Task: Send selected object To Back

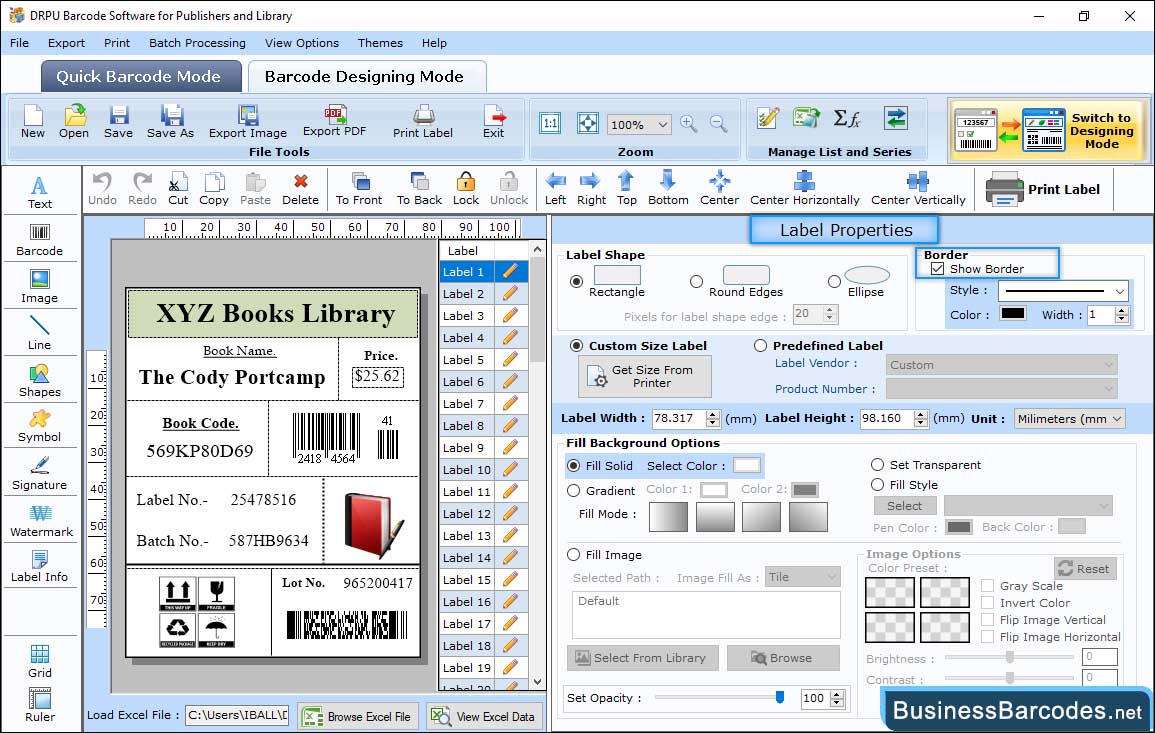Action: (419, 189)
